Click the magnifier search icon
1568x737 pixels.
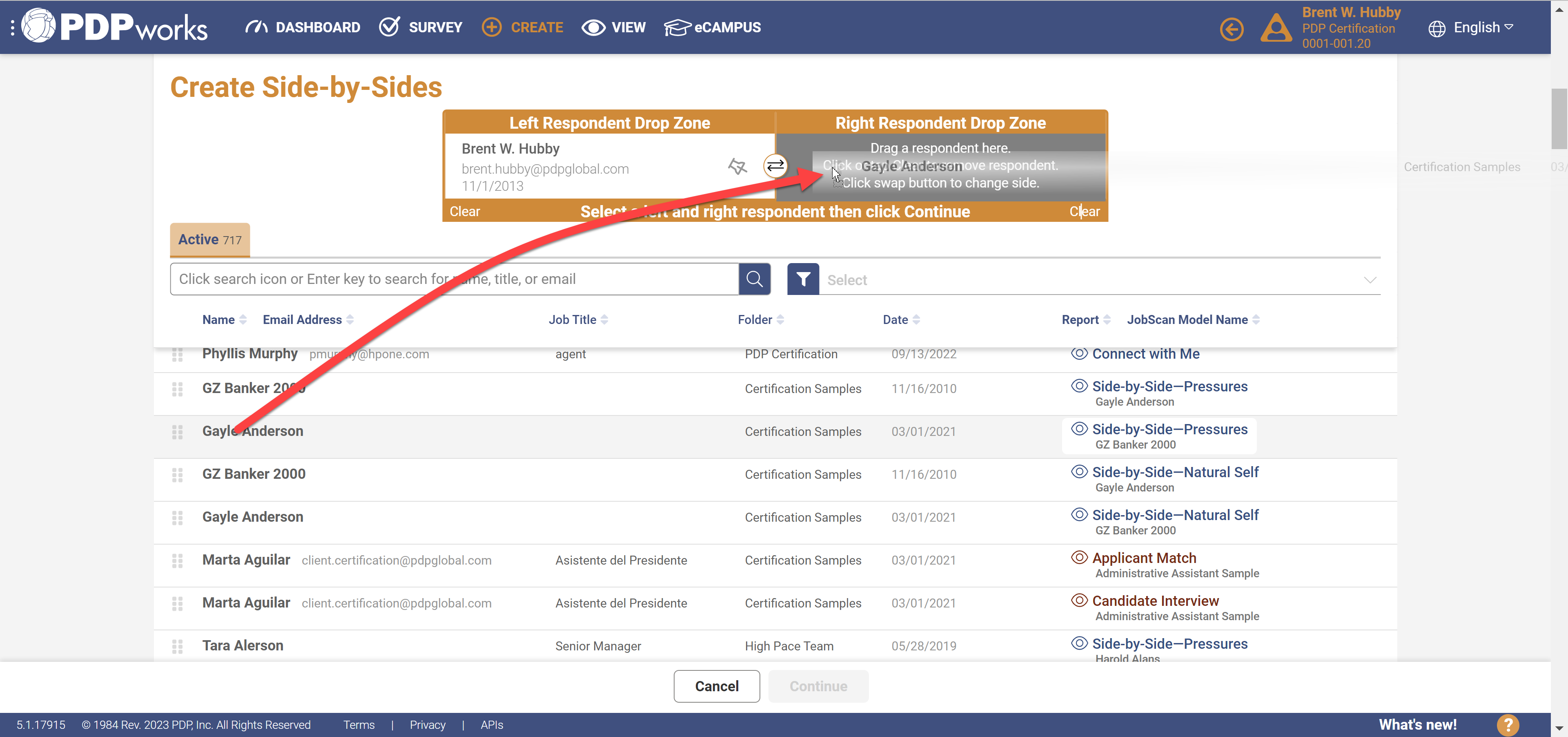click(754, 279)
